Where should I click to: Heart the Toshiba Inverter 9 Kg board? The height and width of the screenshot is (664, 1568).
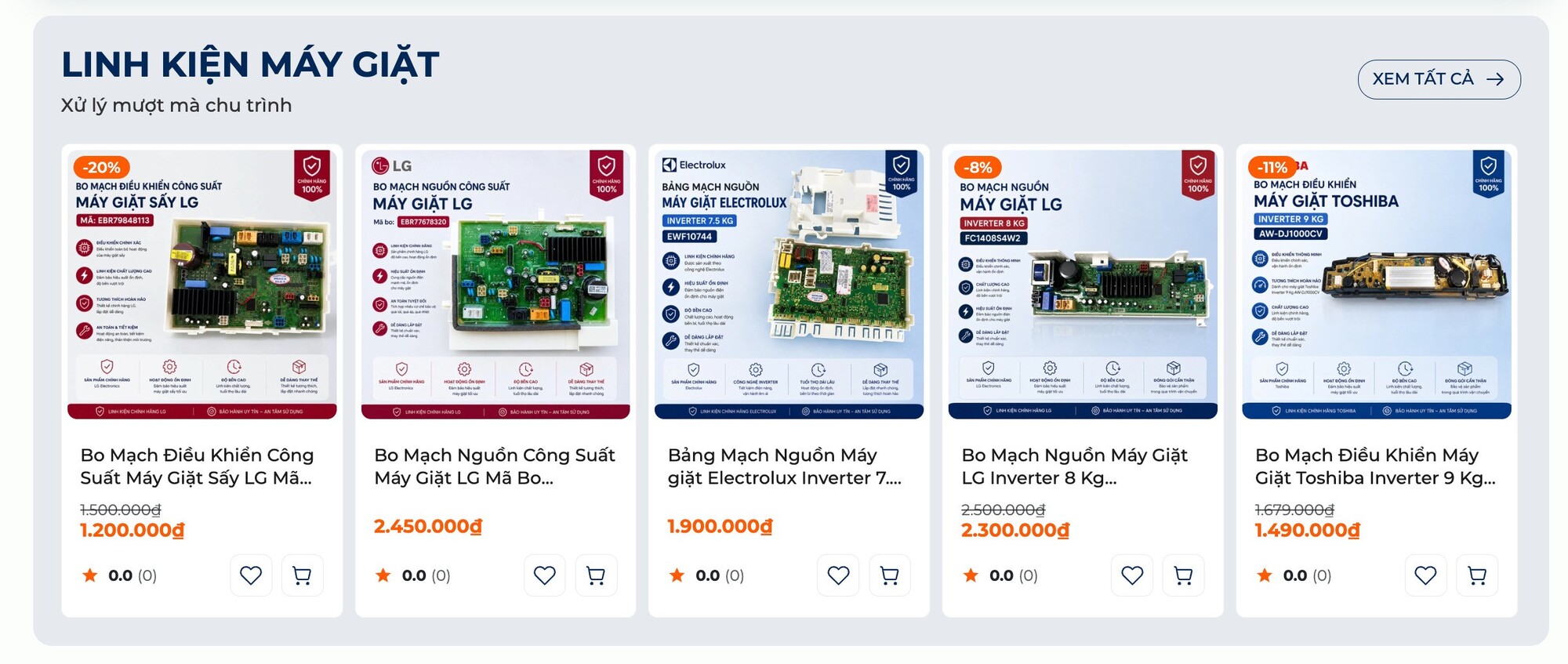(1425, 575)
